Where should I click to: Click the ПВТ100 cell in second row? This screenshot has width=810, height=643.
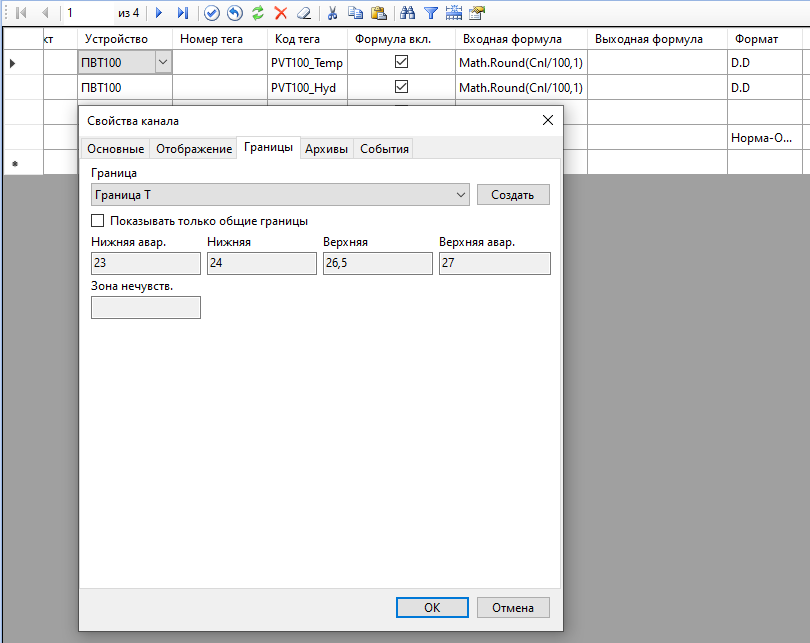pyautogui.click(x=124, y=87)
